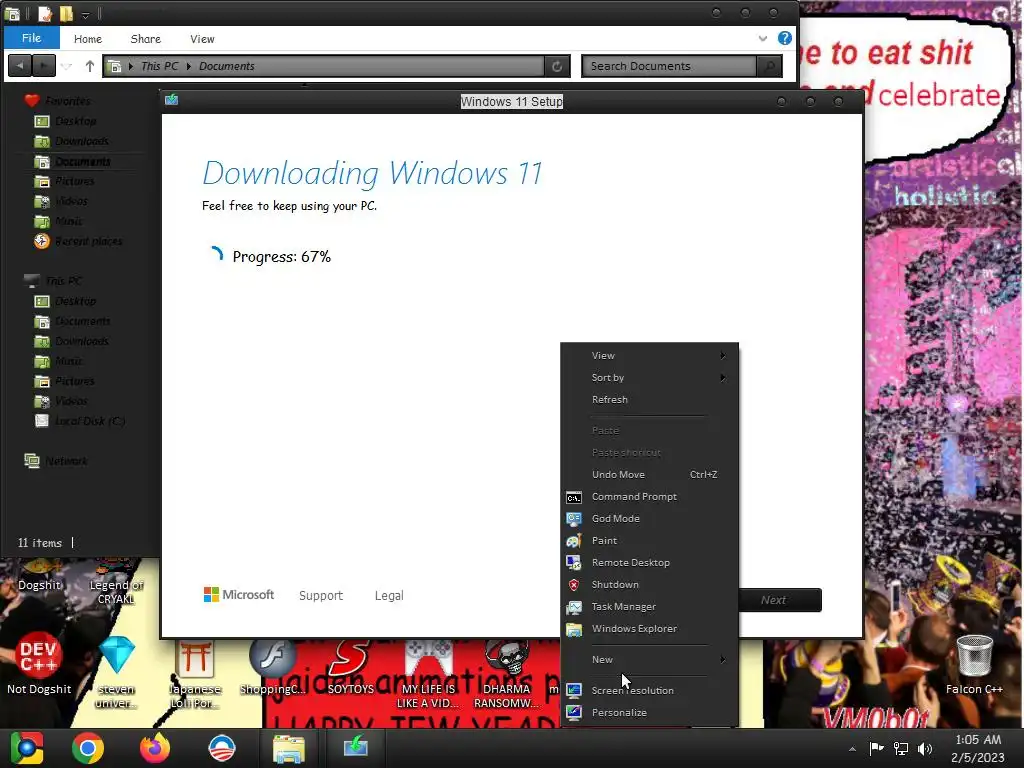Click Favorites heart heading

(67, 101)
